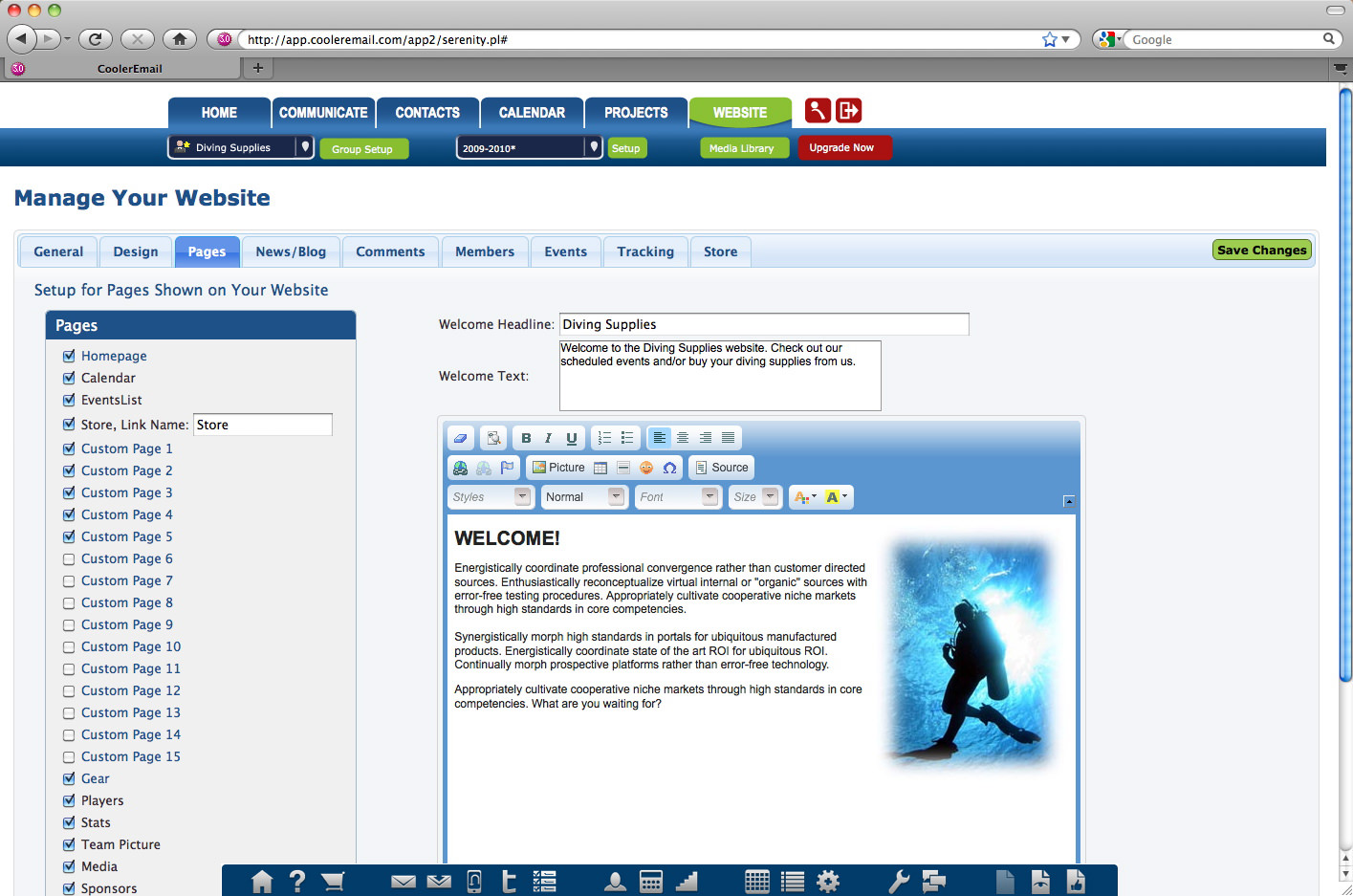1353x896 pixels.
Task: Switch to the Design tab
Action: tap(136, 251)
